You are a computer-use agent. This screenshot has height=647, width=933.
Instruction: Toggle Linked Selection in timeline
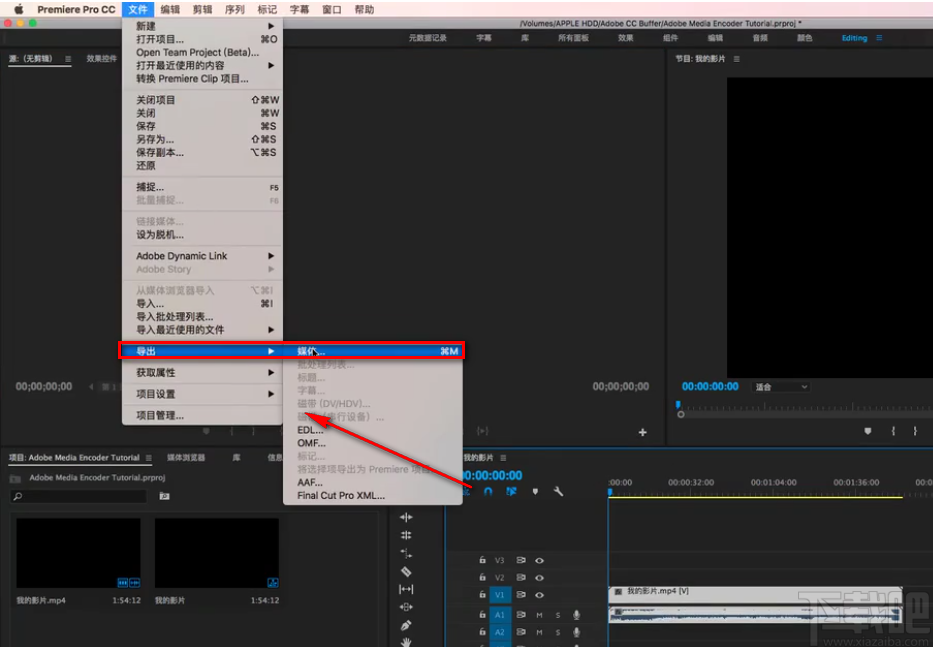511,492
